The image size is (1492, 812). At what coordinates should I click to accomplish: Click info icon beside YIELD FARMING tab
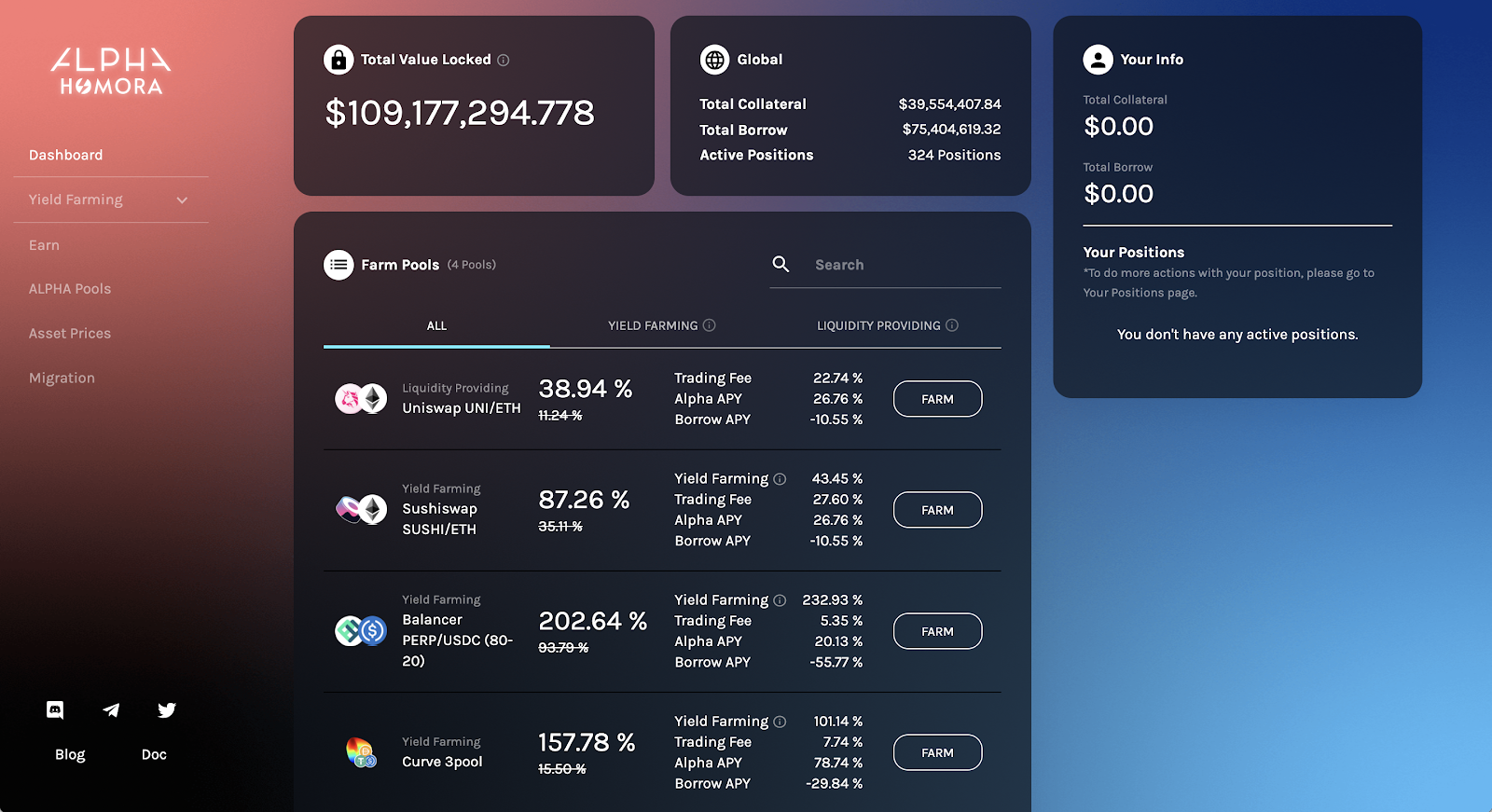[710, 325]
